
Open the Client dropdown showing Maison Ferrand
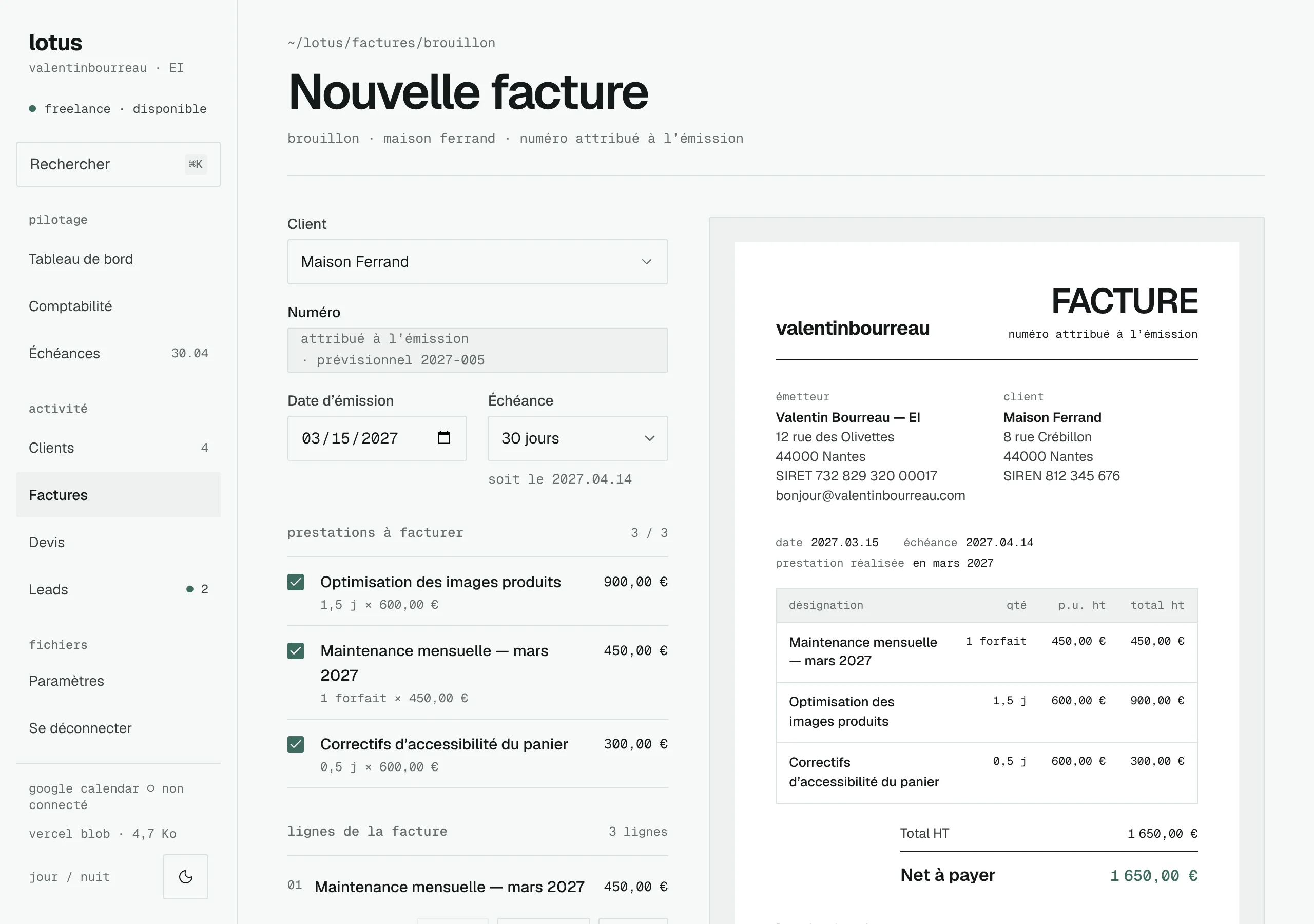pos(477,262)
